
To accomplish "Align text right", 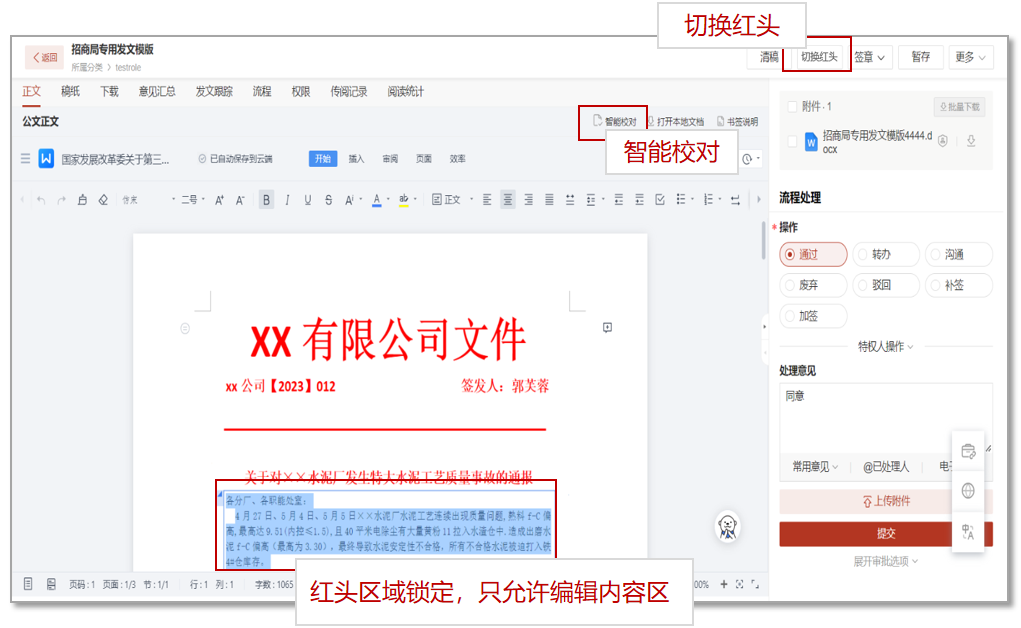I will (x=529, y=200).
